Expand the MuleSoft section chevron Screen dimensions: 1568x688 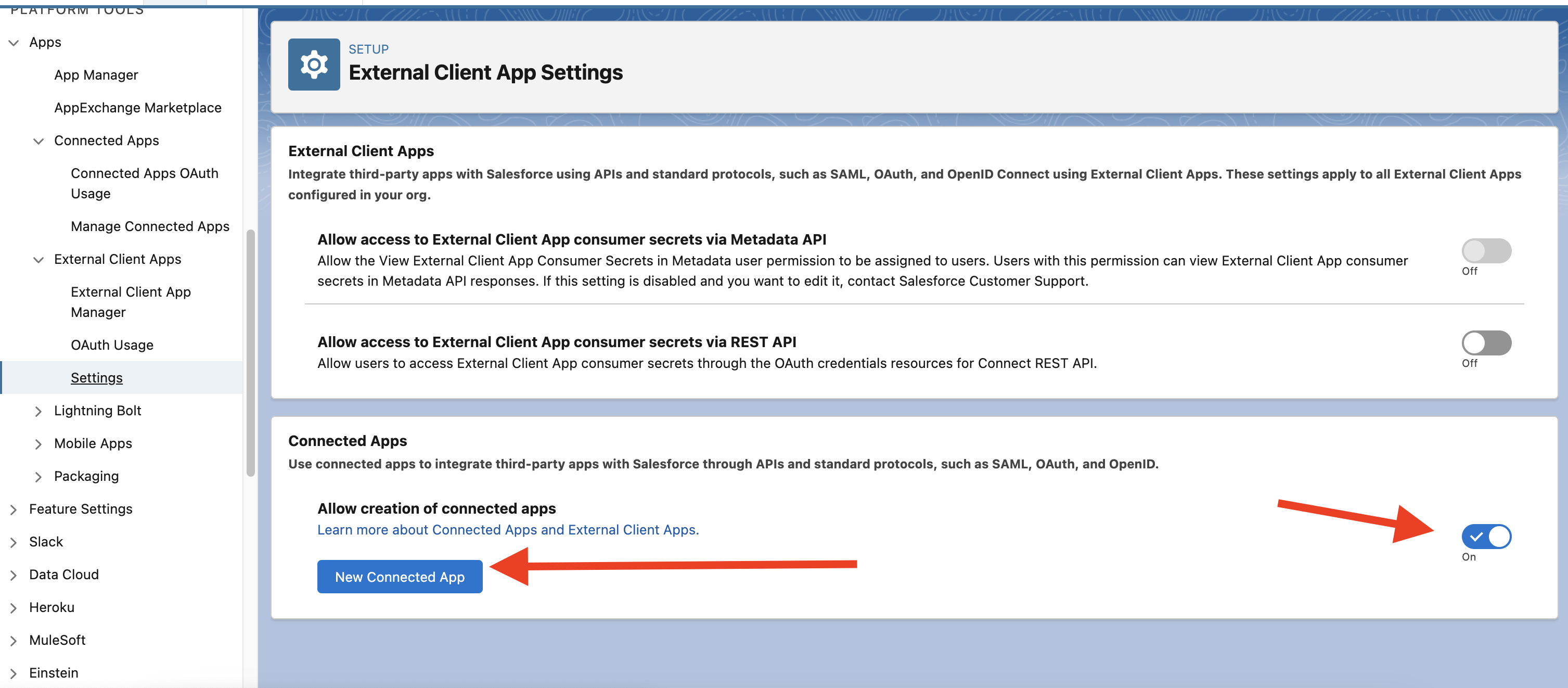point(14,641)
